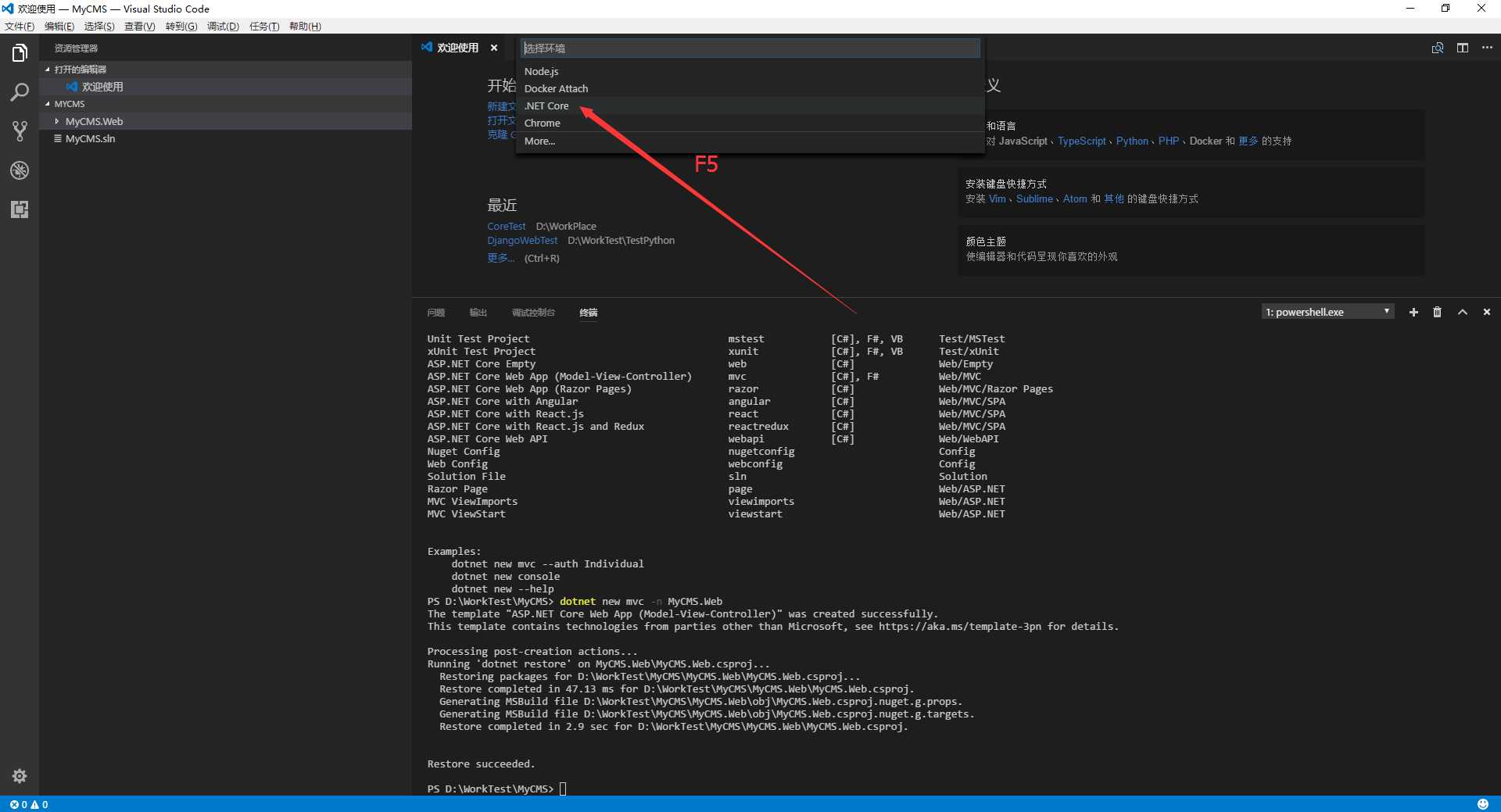
Task: Click the Vim keybindings link
Action: pyautogui.click(x=998, y=199)
